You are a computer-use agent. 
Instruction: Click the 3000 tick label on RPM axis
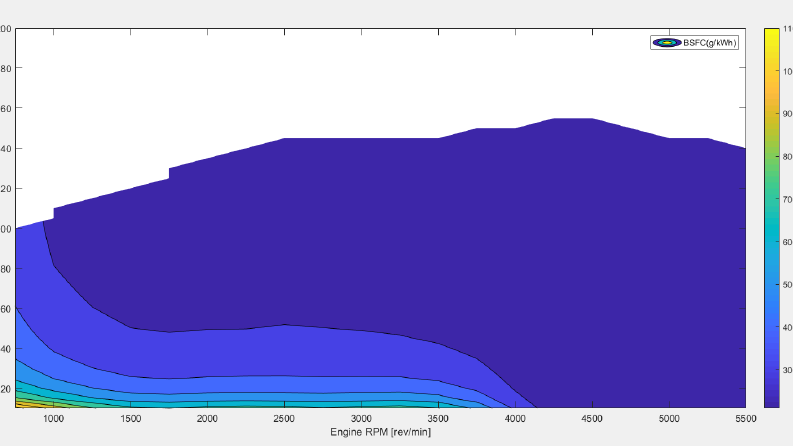(361, 418)
